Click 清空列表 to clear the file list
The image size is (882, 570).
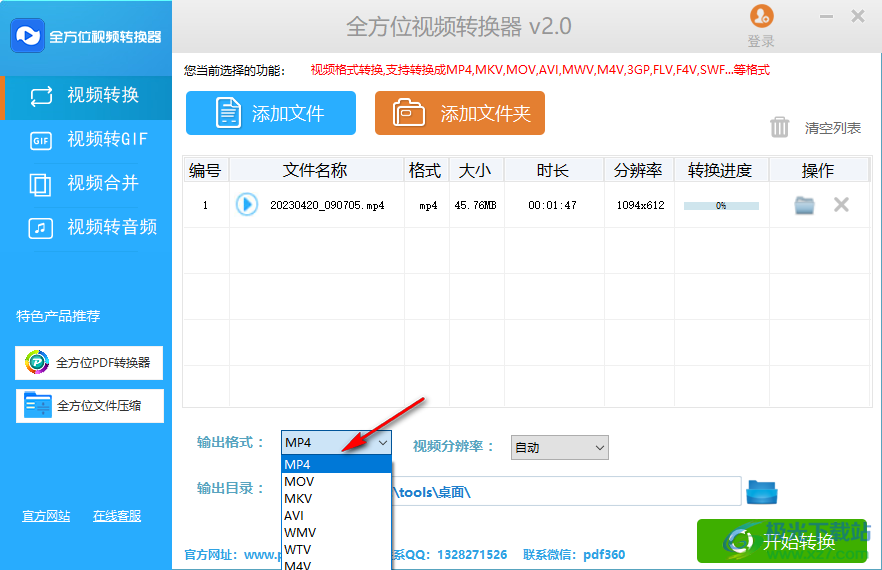click(x=832, y=128)
